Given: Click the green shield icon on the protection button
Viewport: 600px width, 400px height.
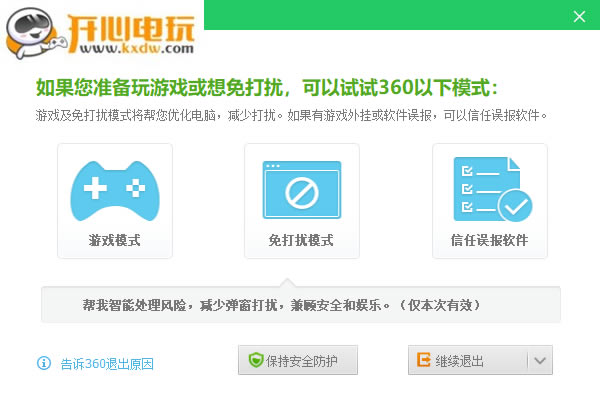Looking at the screenshot, I should (x=255, y=361).
